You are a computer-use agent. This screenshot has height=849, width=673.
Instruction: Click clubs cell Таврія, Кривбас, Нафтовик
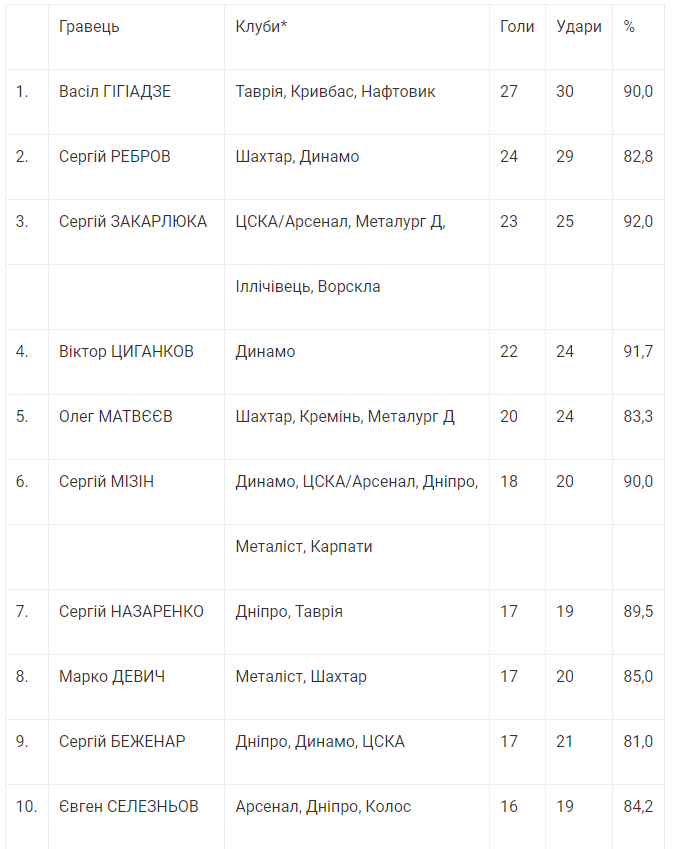tap(336, 92)
